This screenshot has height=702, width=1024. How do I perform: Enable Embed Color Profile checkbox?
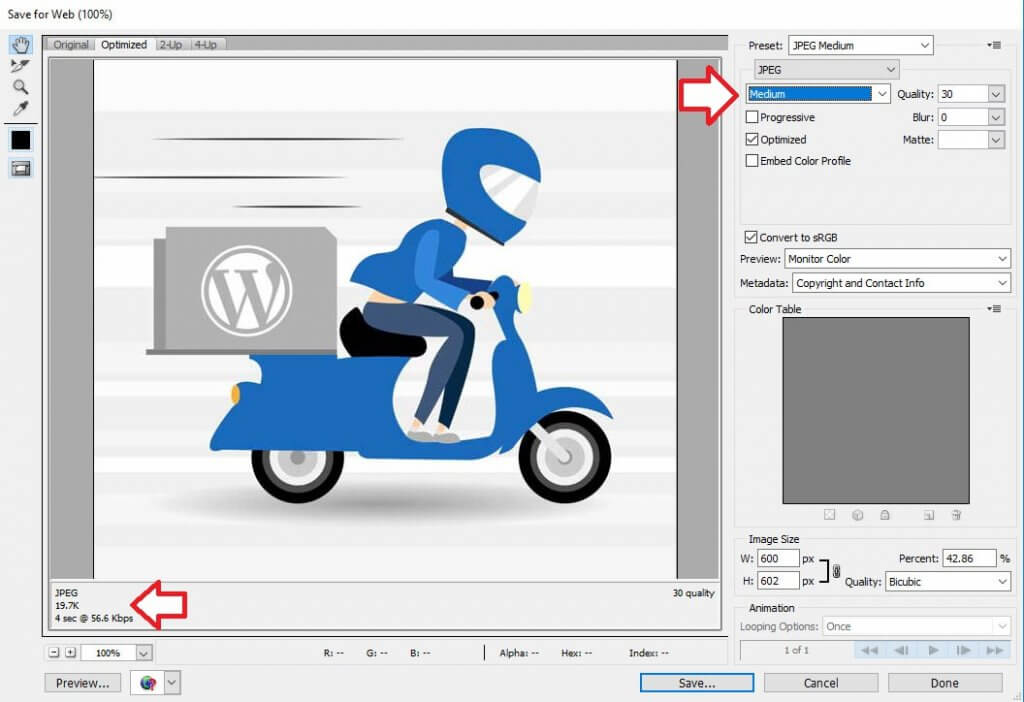[x=752, y=161]
